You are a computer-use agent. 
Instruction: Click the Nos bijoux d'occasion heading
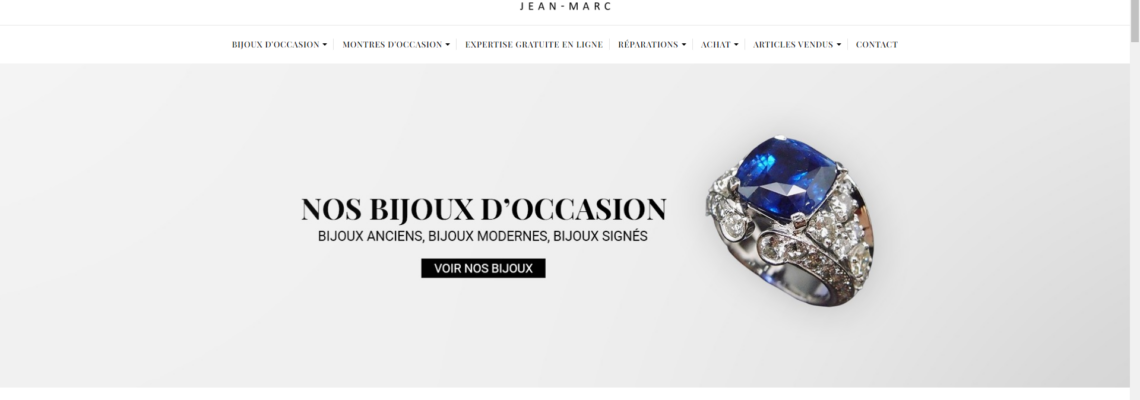click(x=483, y=209)
